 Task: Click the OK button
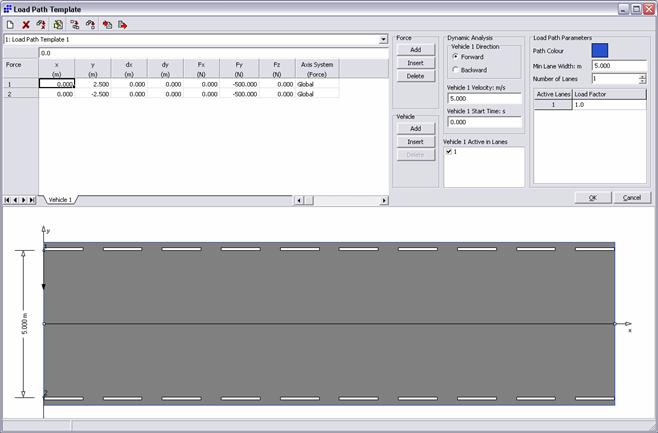pyautogui.click(x=592, y=197)
